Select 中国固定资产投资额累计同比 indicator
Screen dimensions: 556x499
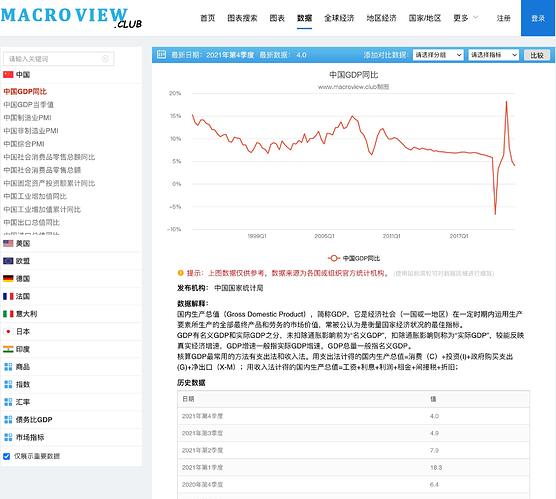(49, 183)
